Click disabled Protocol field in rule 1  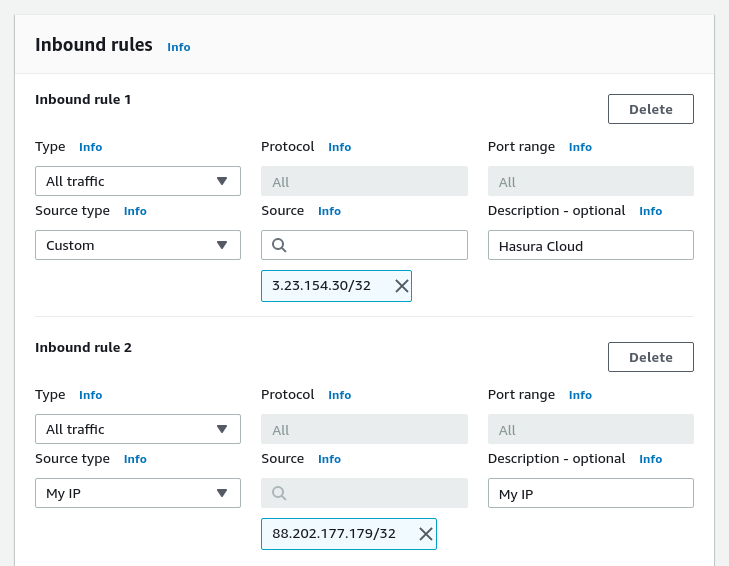[x=364, y=181]
